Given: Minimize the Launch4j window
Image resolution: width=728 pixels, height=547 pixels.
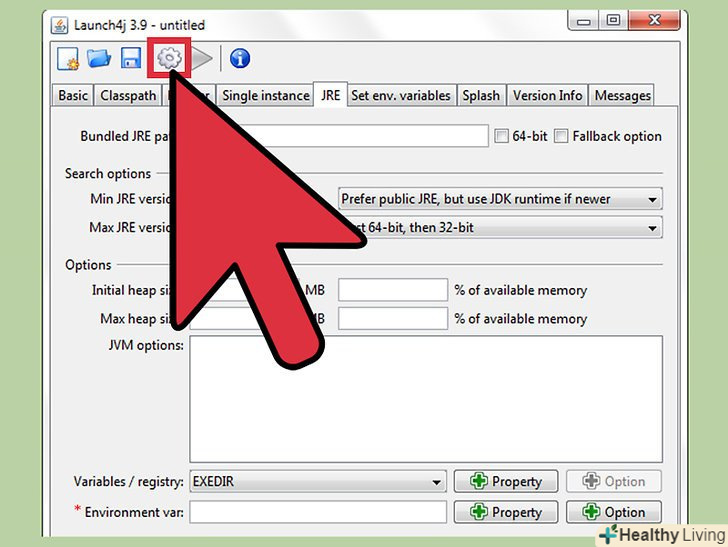Looking at the screenshot, I should click(x=583, y=21).
